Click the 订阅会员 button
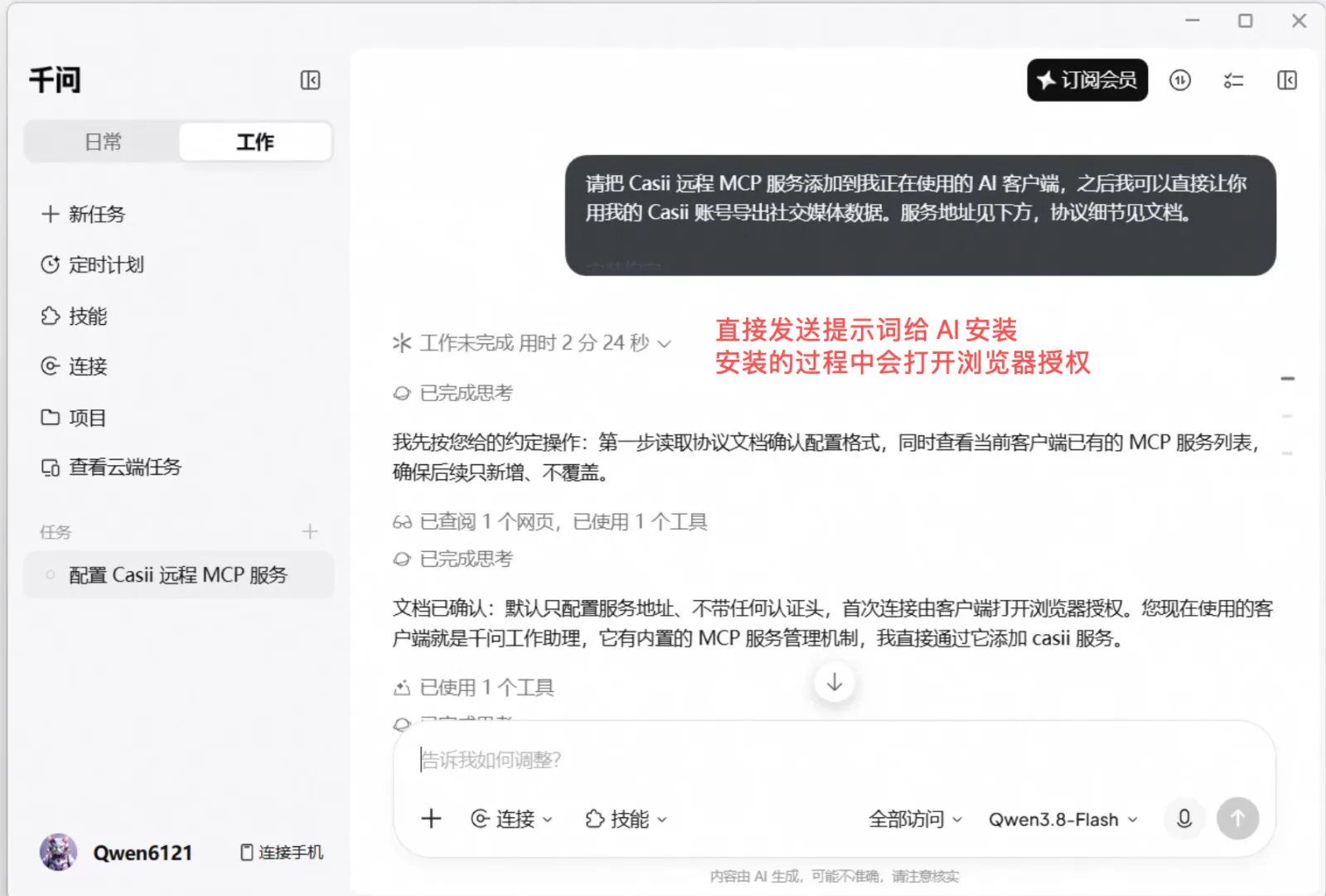 point(1087,80)
